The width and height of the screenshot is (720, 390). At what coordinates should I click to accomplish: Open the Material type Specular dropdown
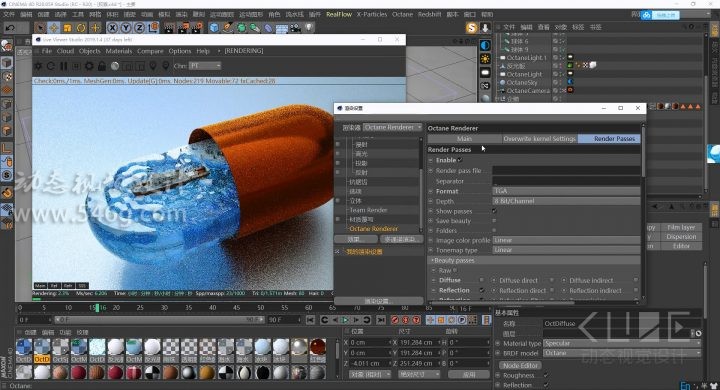(622, 344)
